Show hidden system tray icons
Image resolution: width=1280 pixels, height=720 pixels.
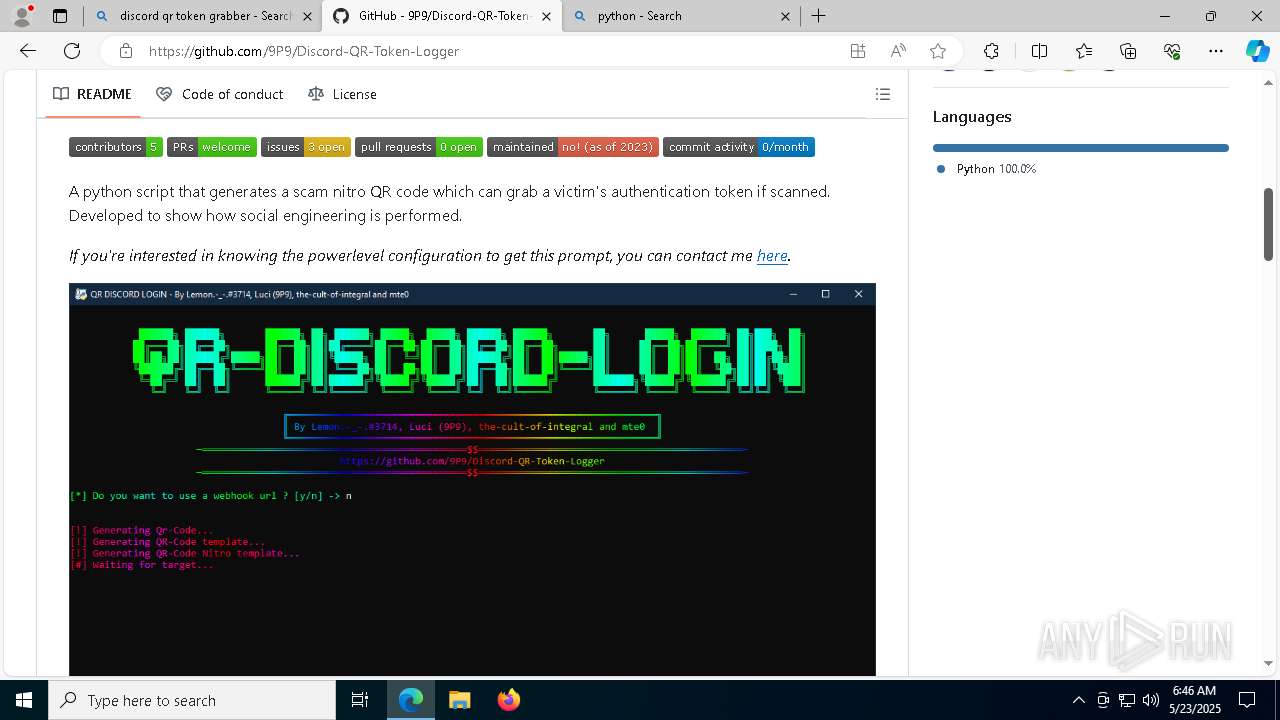[1078, 700]
